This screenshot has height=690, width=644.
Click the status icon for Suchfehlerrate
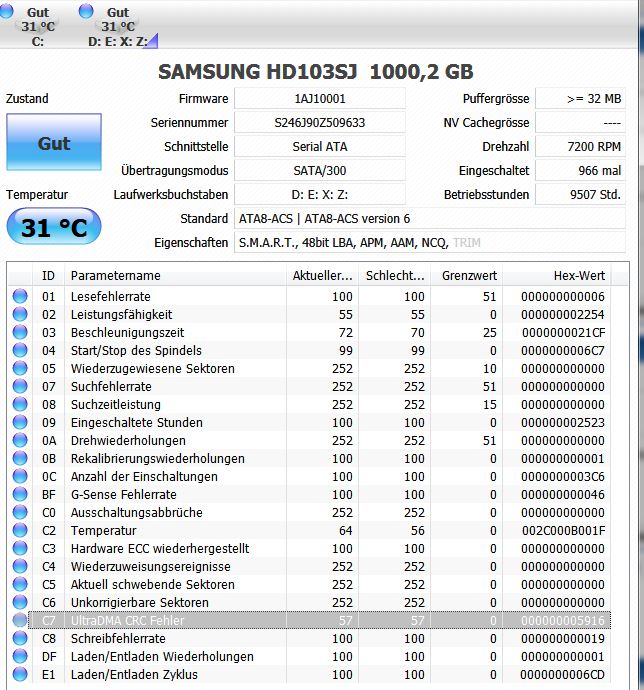[20, 386]
